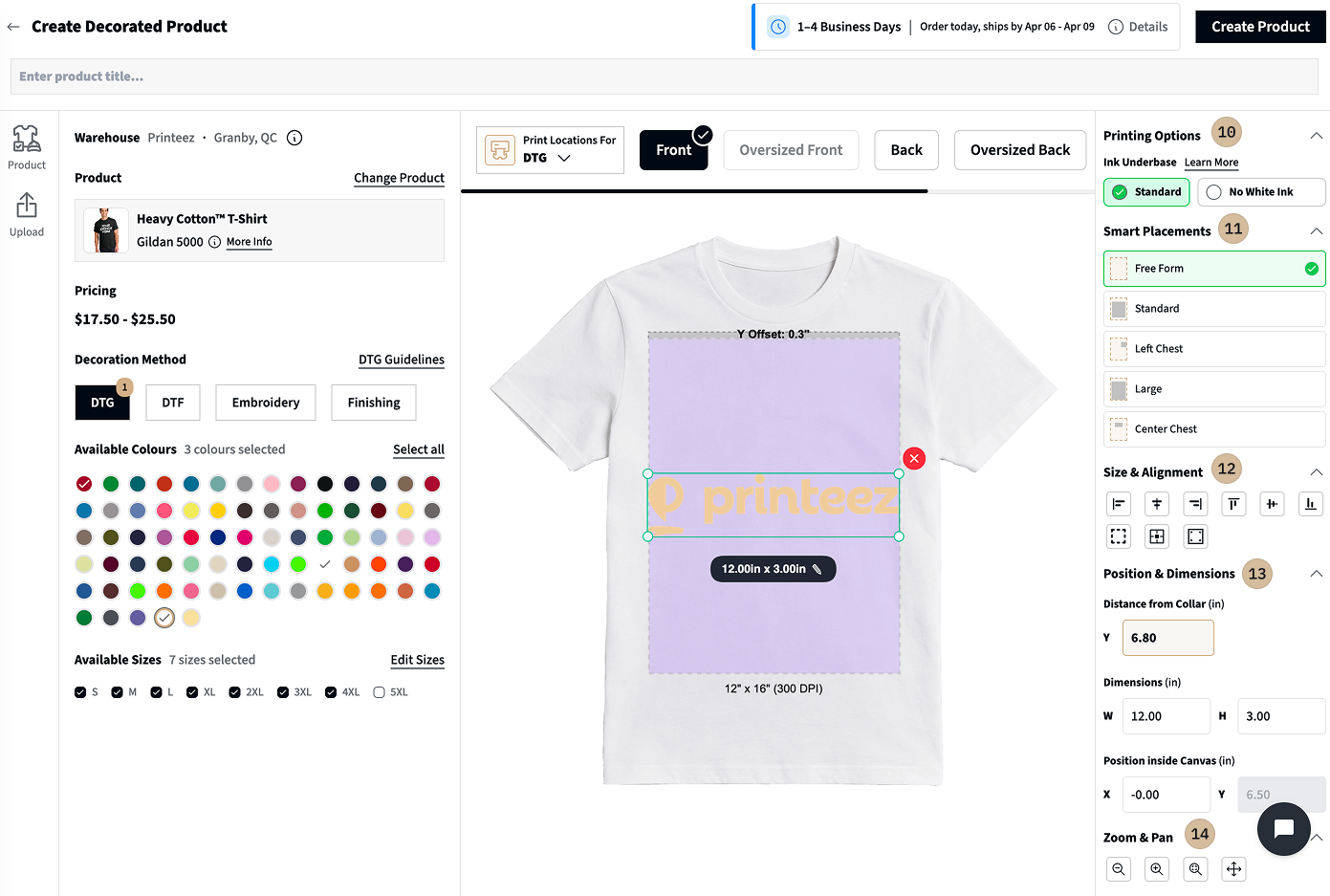Uncheck size 2XL
Image resolution: width=1330 pixels, height=896 pixels.
click(234, 692)
